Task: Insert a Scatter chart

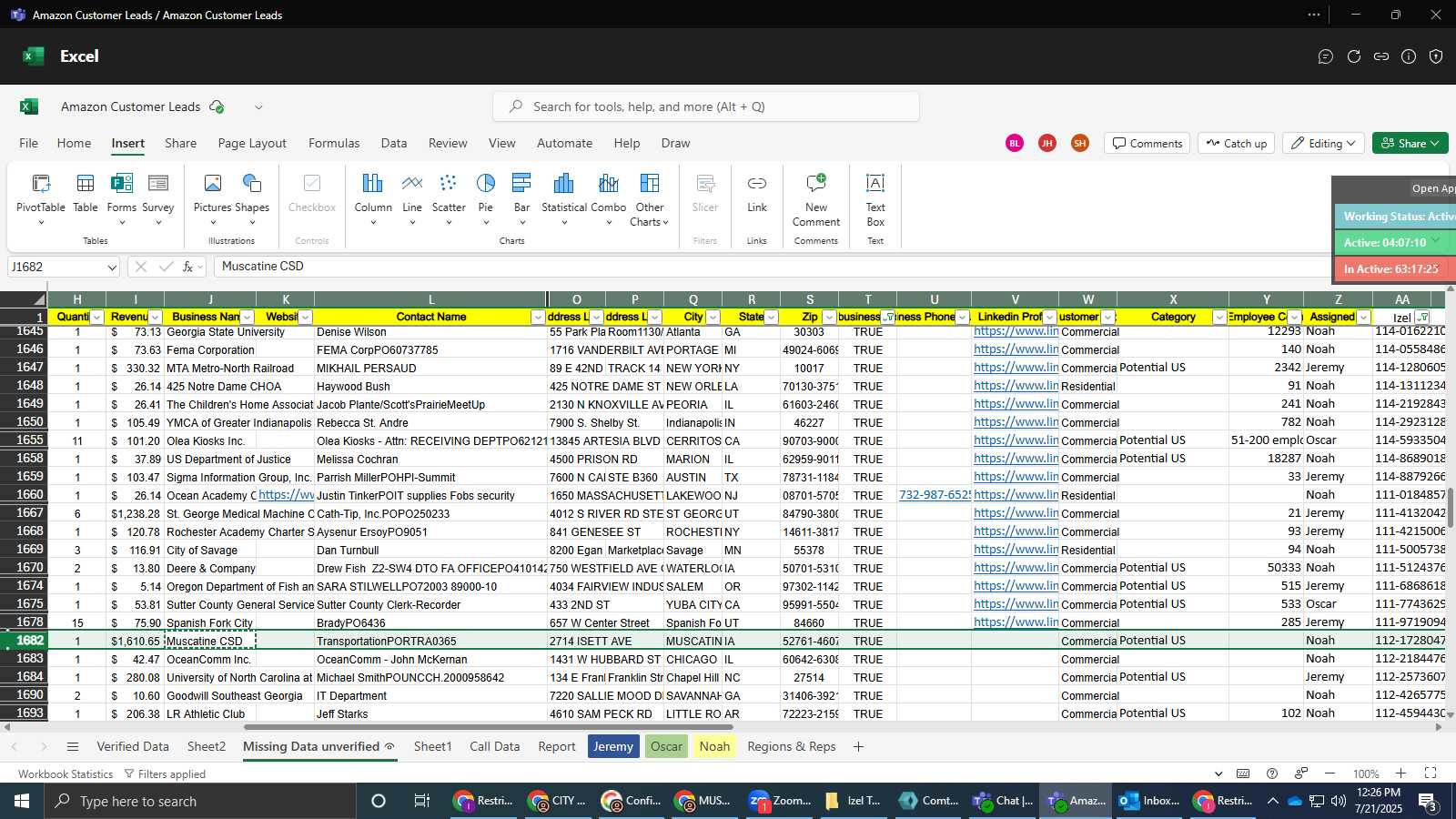Action: point(449,198)
